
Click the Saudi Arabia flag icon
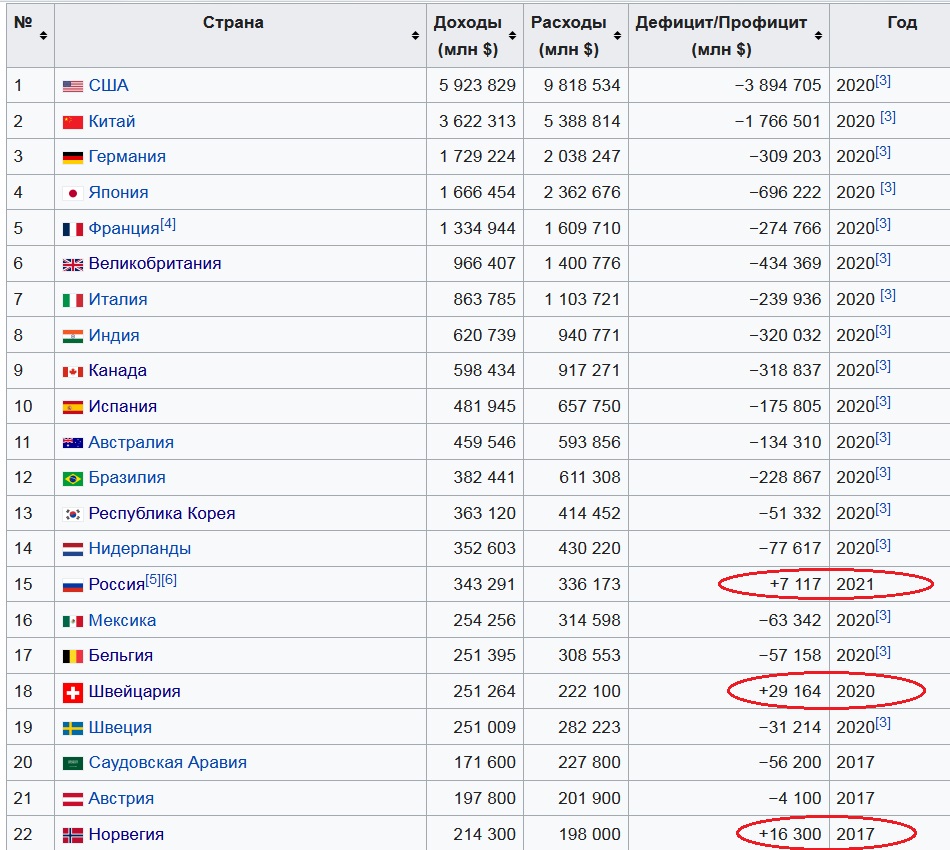[x=73, y=763]
